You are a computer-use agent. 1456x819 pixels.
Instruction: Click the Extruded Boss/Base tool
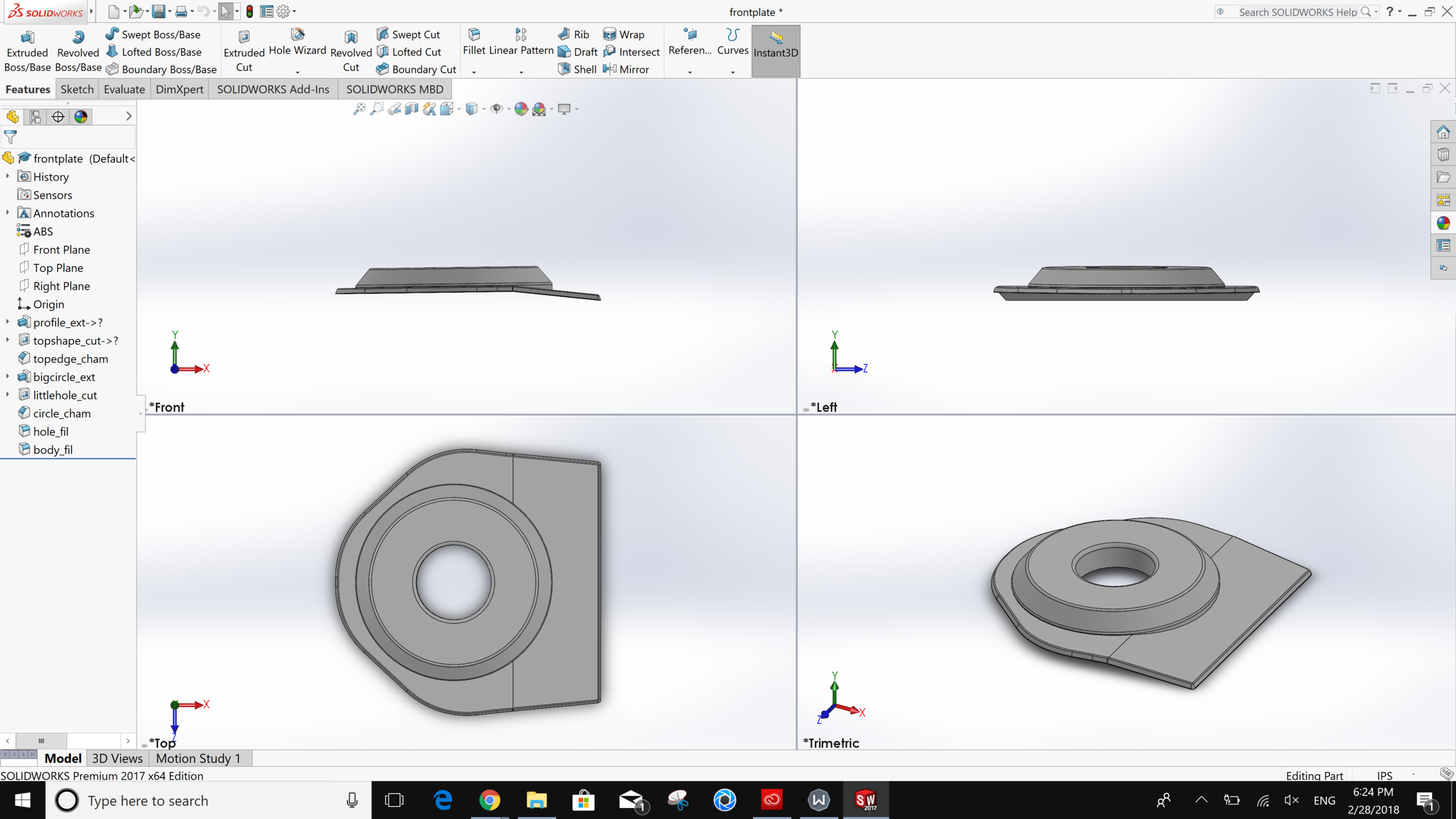27,51
